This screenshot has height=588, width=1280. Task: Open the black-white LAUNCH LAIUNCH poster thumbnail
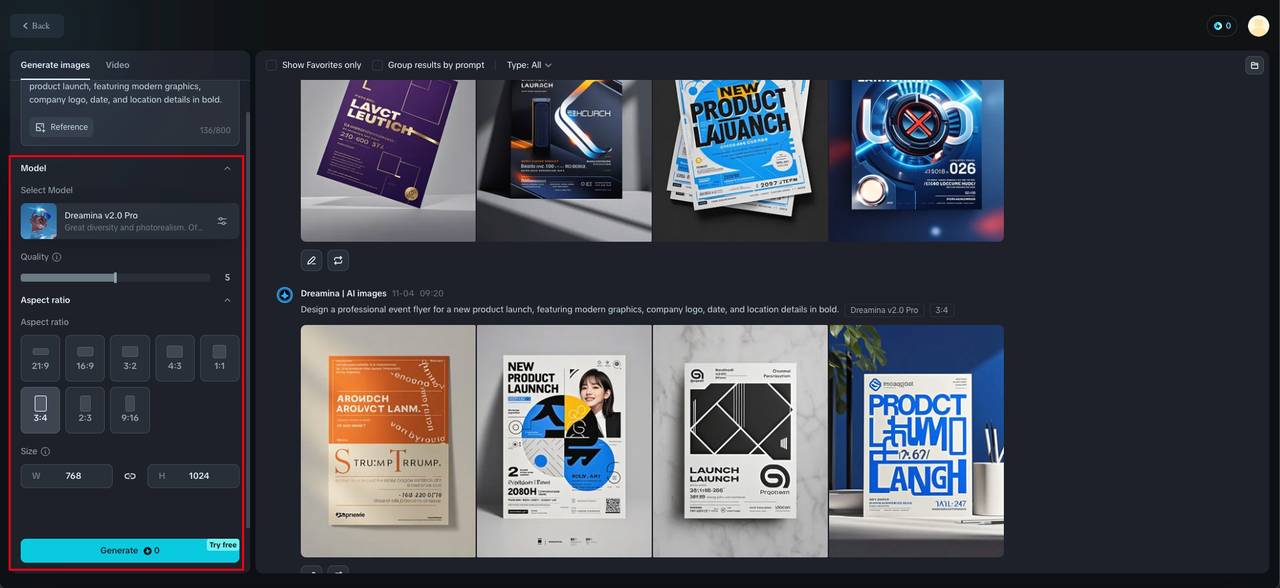pos(740,441)
